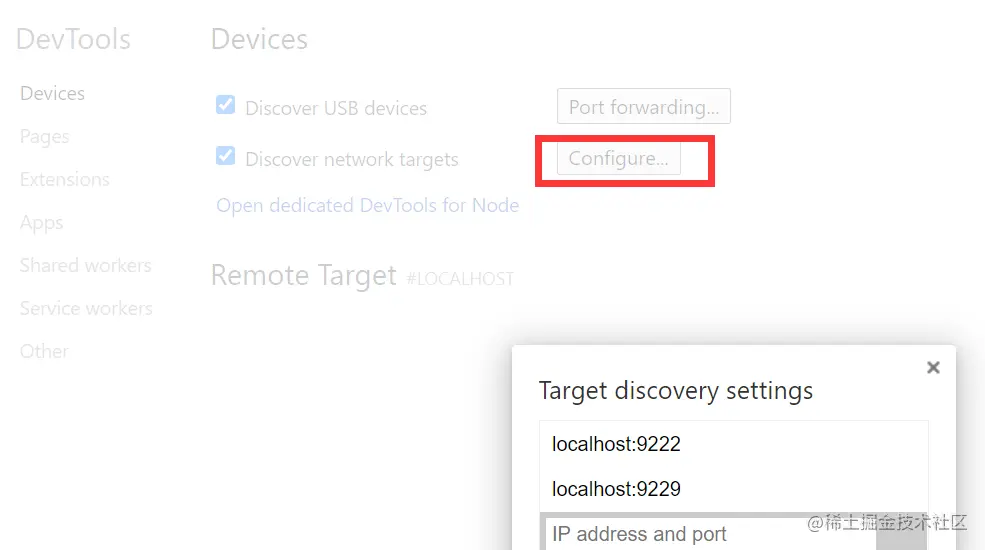This screenshot has width=985, height=550.
Task: Select the localhost:9222 target entry
Action: pyautogui.click(x=616, y=444)
